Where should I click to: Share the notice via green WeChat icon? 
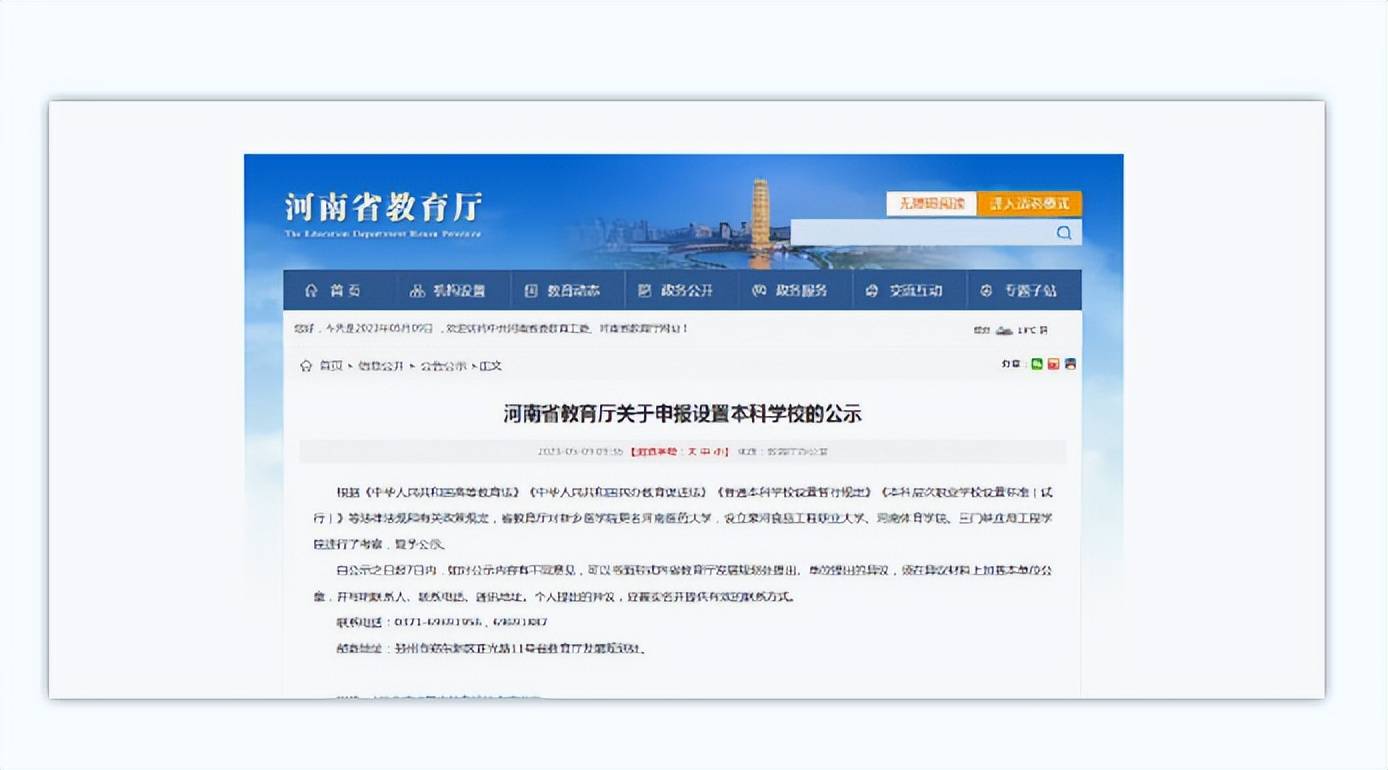(1037, 364)
